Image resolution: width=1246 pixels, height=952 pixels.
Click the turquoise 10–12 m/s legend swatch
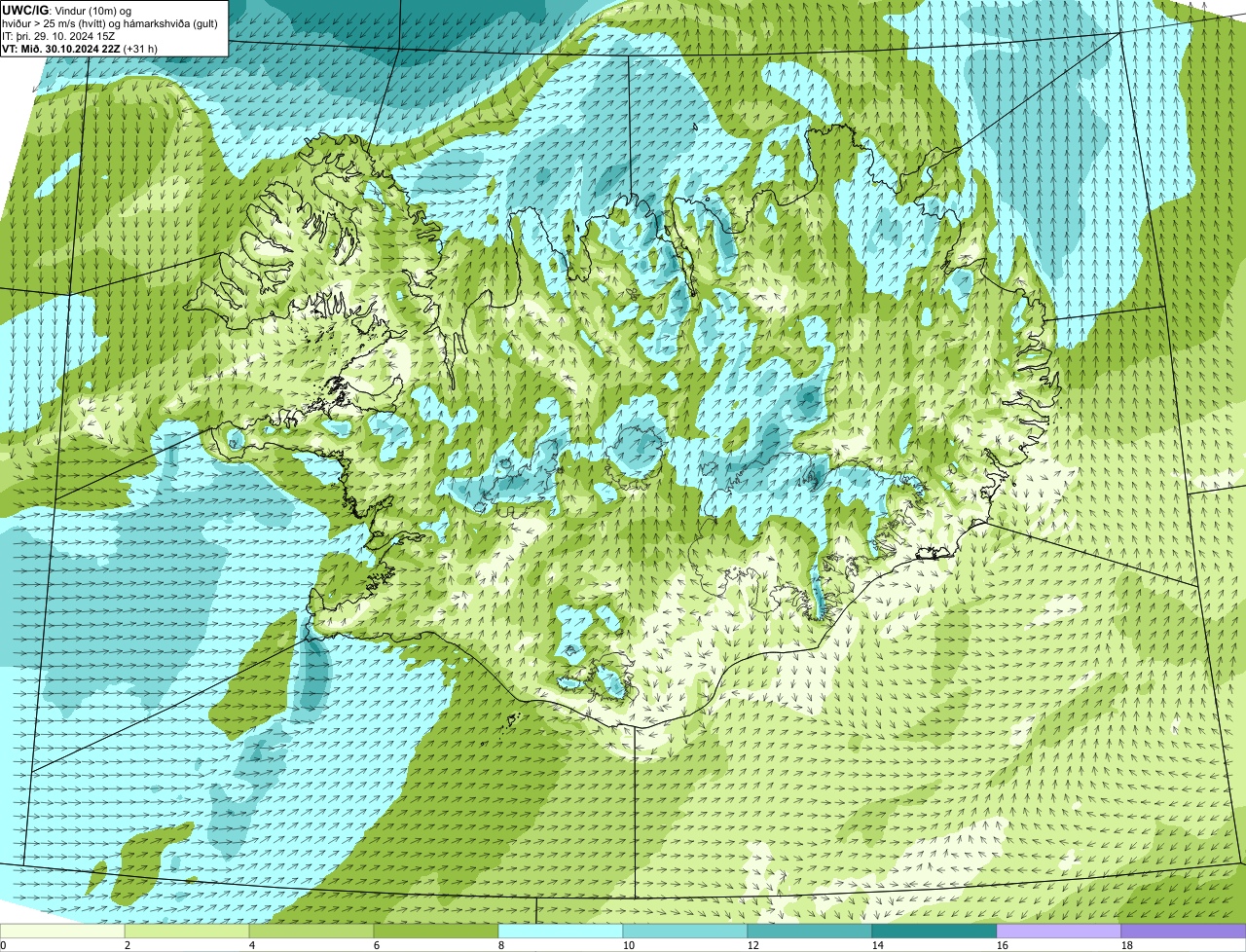pyautogui.click(x=685, y=931)
